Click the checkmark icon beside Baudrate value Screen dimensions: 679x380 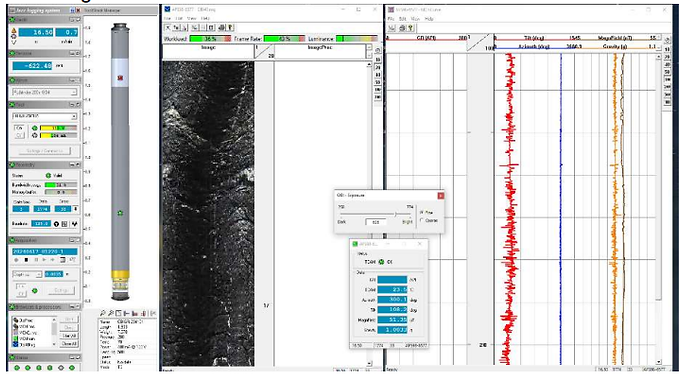pyautogui.click(x=74, y=224)
